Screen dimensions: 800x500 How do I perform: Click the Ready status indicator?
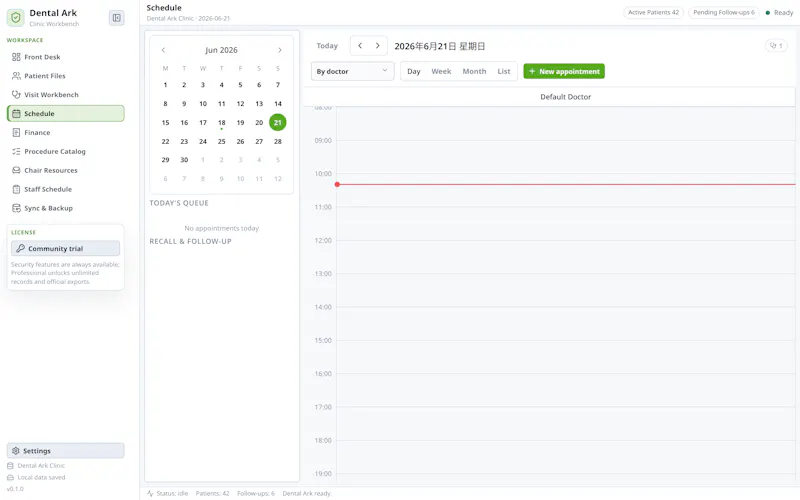(779, 12)
